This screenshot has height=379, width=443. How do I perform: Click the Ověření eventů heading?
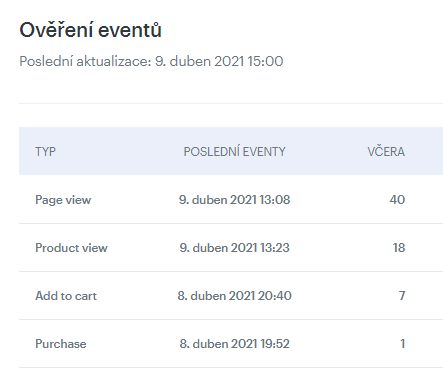click(x=90, y=30)
